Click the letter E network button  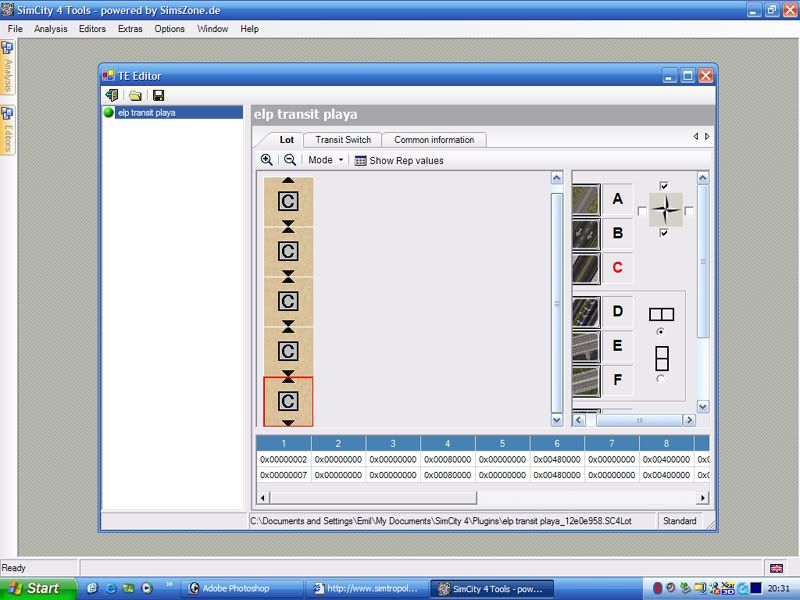pos(617,345)
